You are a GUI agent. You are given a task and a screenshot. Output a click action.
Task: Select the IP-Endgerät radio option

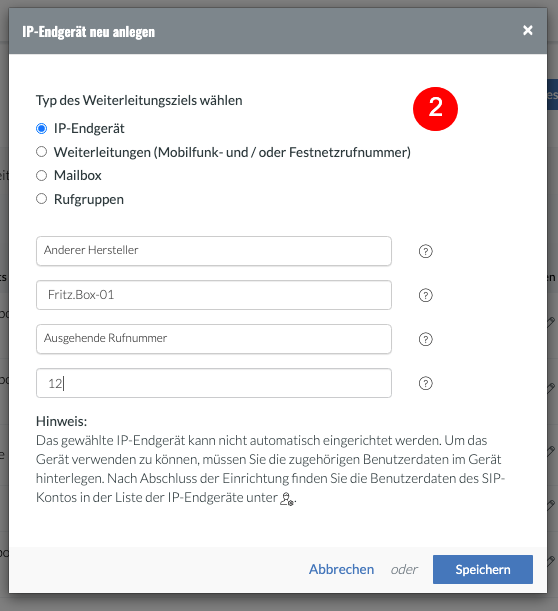pyautogui.click(x=41, y=129)
